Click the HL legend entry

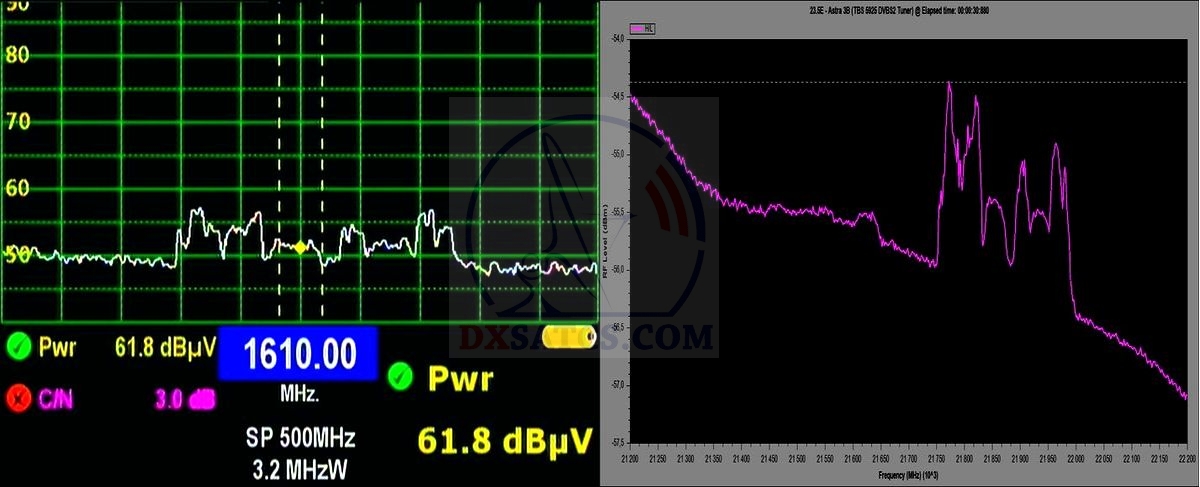(642, 30)
